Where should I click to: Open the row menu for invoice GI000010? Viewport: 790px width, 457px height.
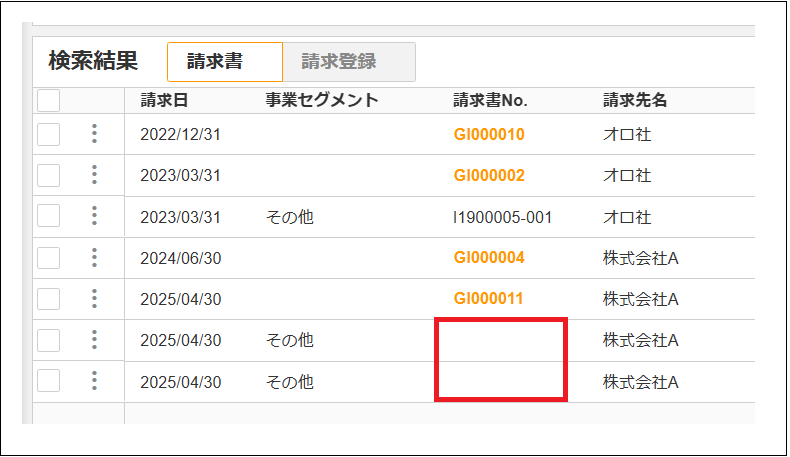pos(94,134)
